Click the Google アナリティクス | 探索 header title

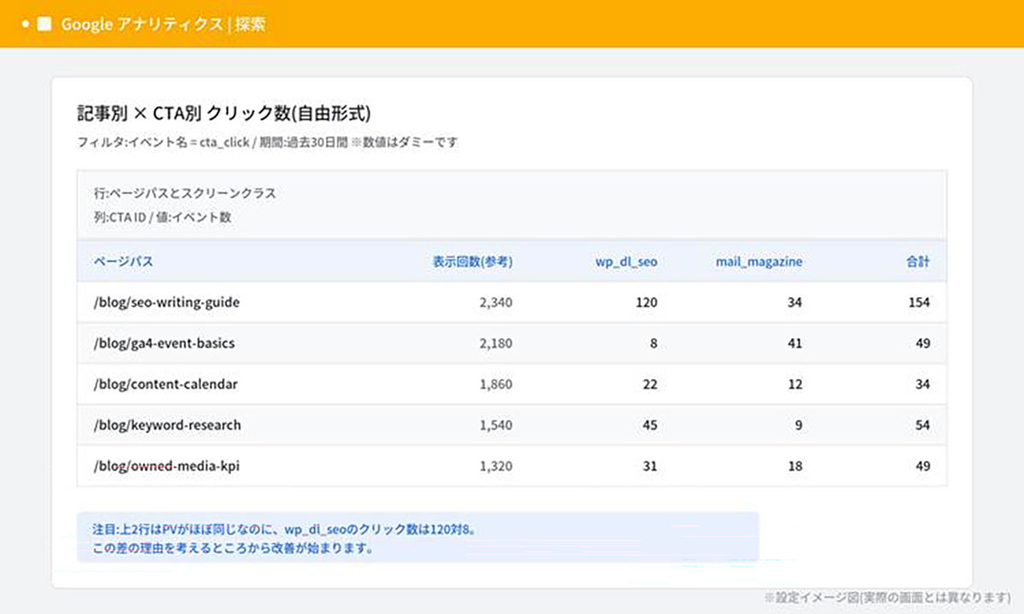point(163,24)
